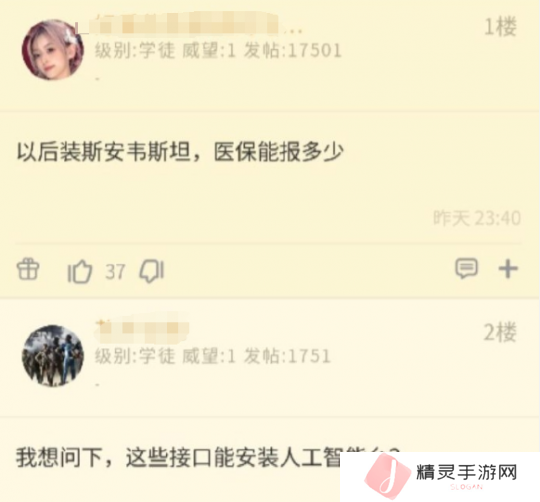Open reply comments with speech bubble icon
Image resolution: width=540 pixels, height=502 pixels.
(x=466, y=268)
